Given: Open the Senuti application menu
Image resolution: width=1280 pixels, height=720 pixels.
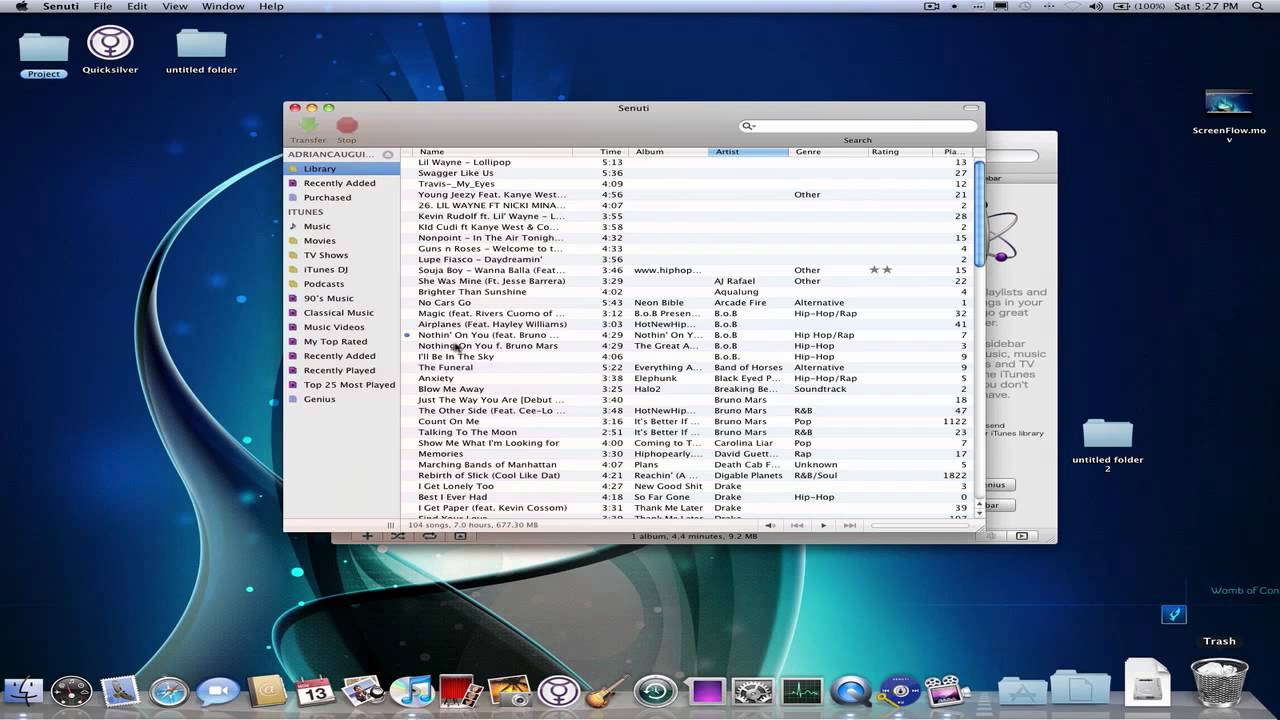Looking at the screenshot, I should tap(62, 6).
